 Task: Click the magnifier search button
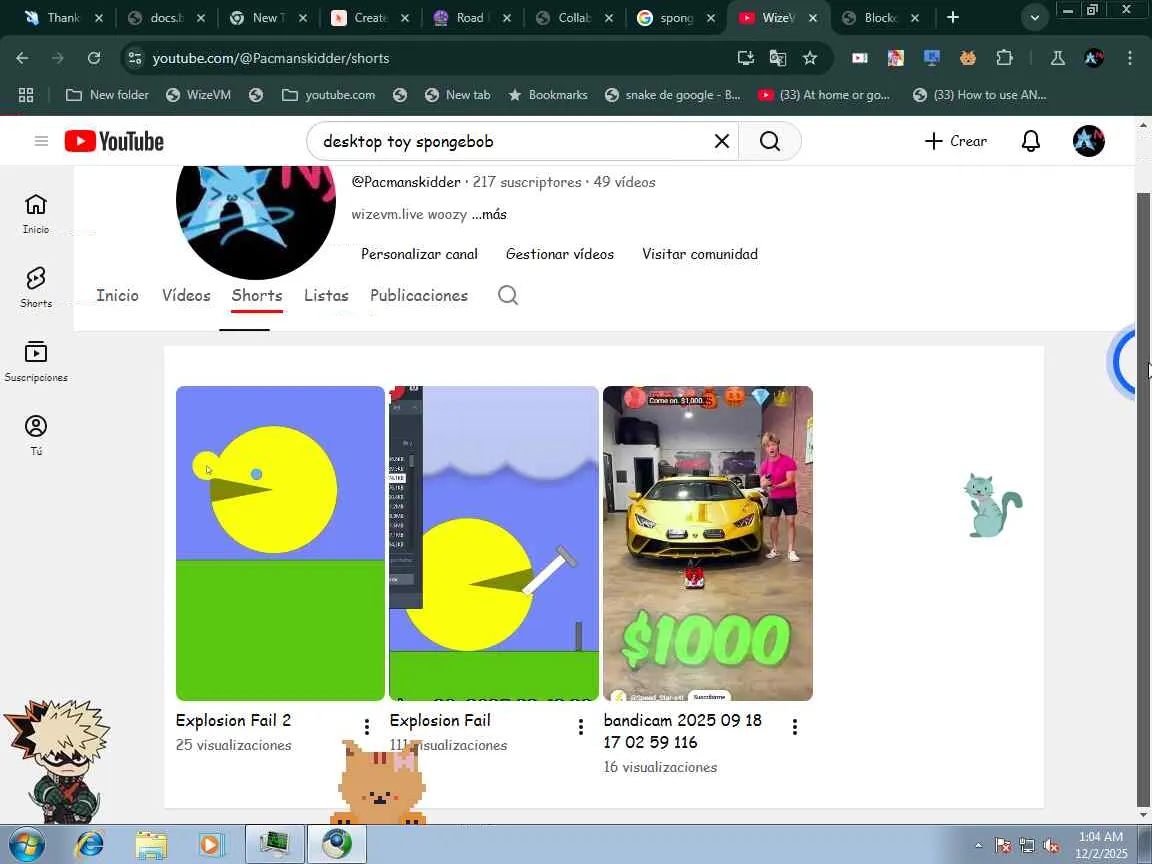(x=769, y=141)
